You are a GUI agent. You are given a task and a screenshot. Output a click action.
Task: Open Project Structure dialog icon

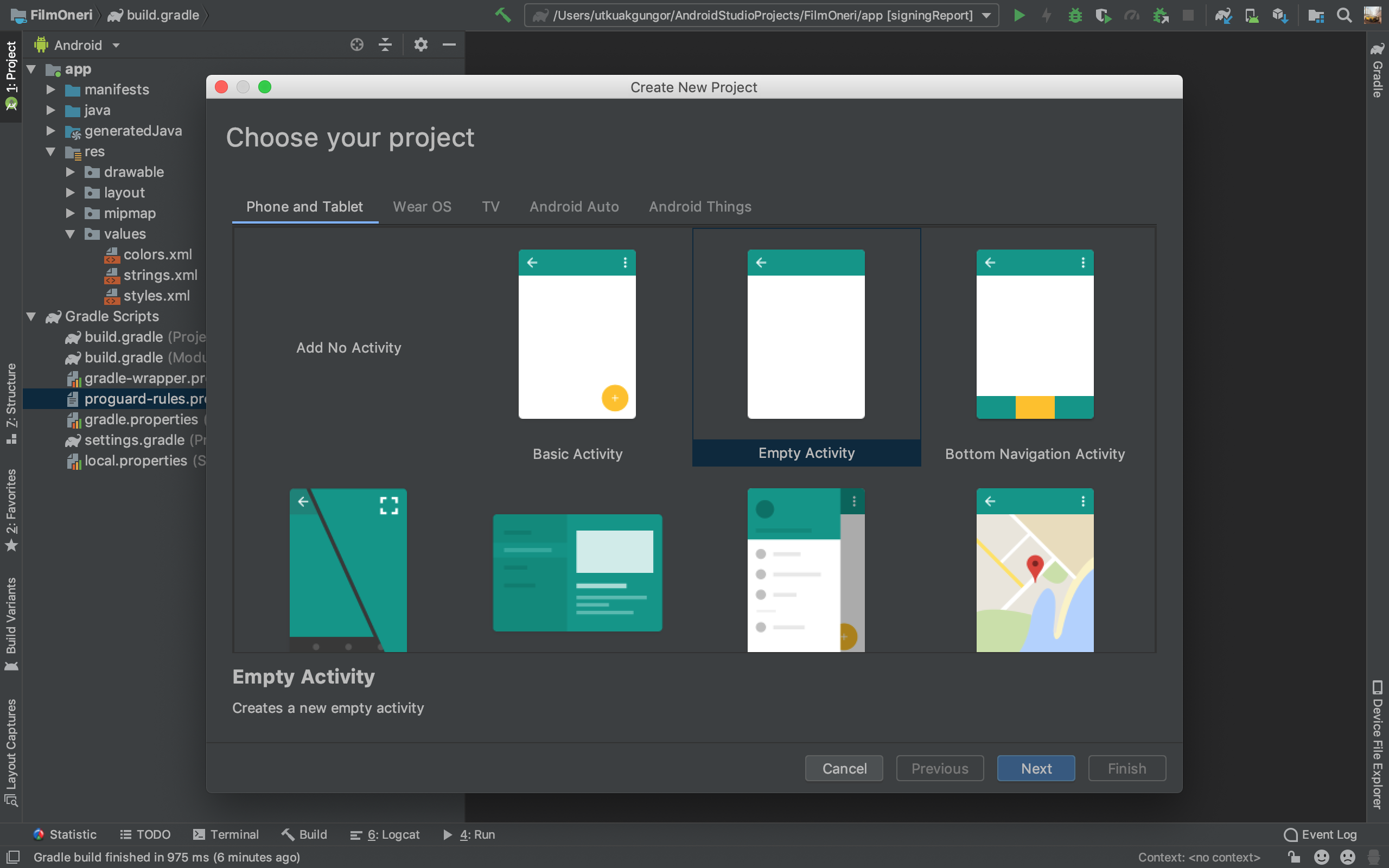click(x=1316, y=16)
